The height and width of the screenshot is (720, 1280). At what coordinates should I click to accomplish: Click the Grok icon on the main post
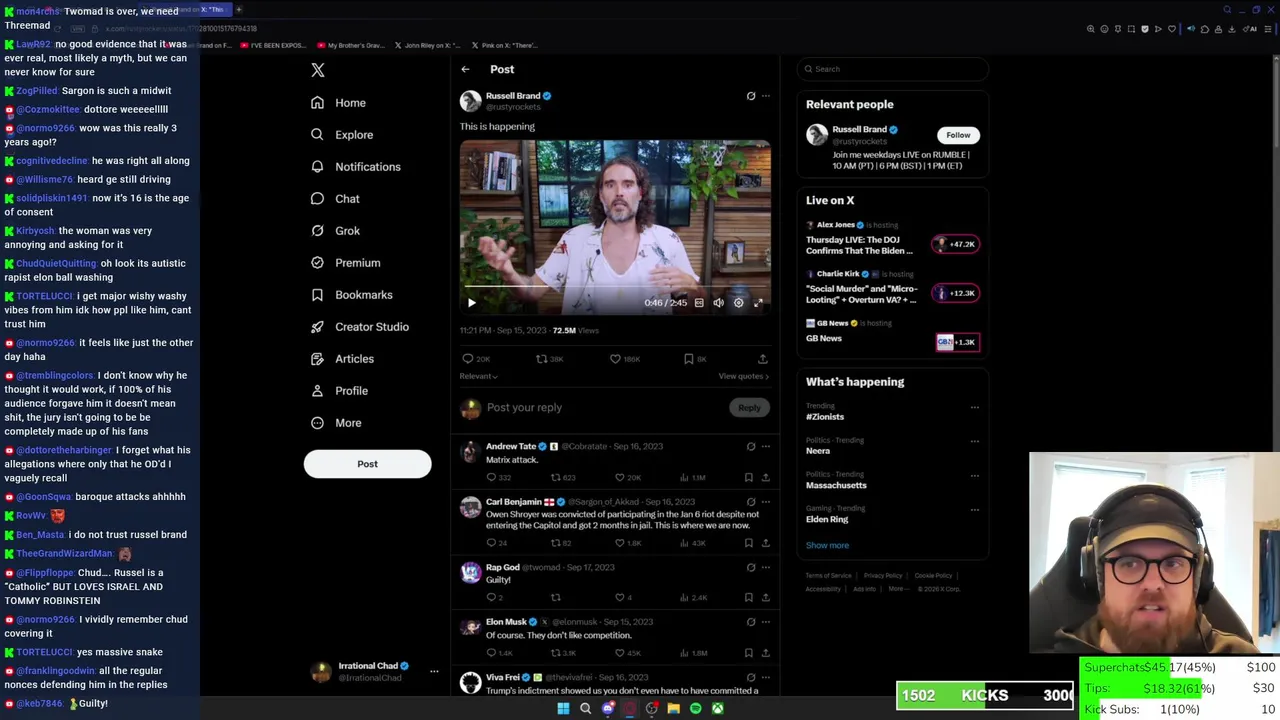click(751, 96)
